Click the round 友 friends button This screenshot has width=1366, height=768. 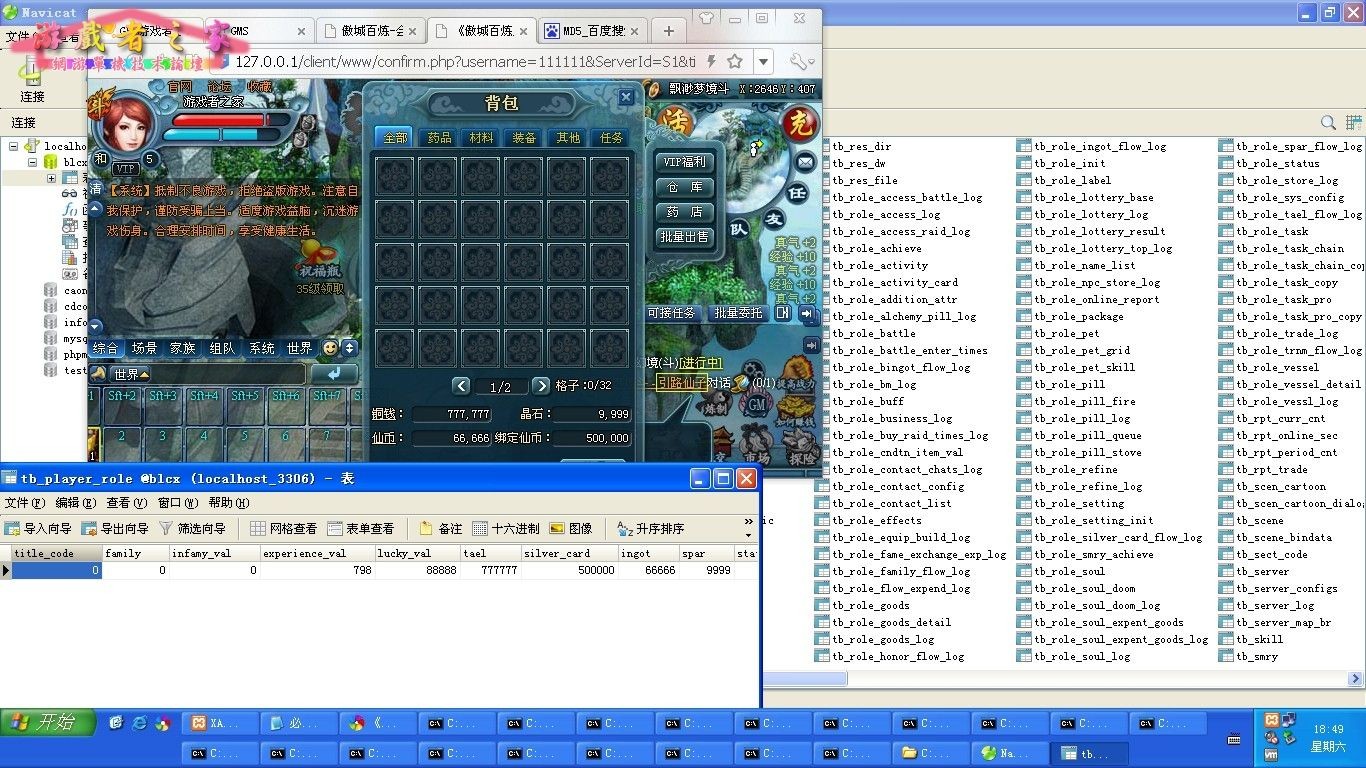click(x=774, y=219)
